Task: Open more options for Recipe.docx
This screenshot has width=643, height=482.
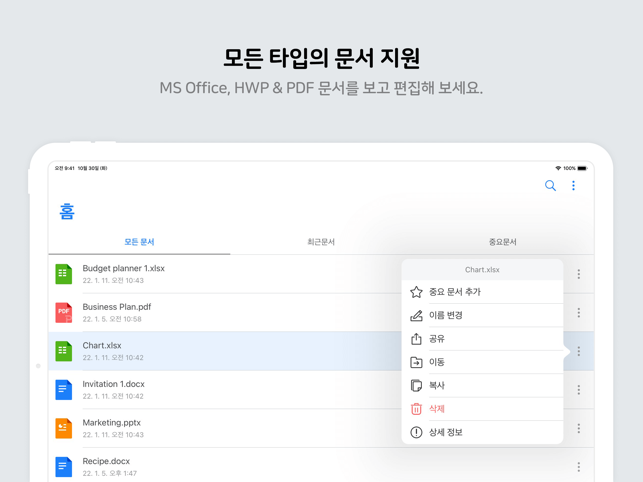Action: pyautogui.click(x=579, y=467)
